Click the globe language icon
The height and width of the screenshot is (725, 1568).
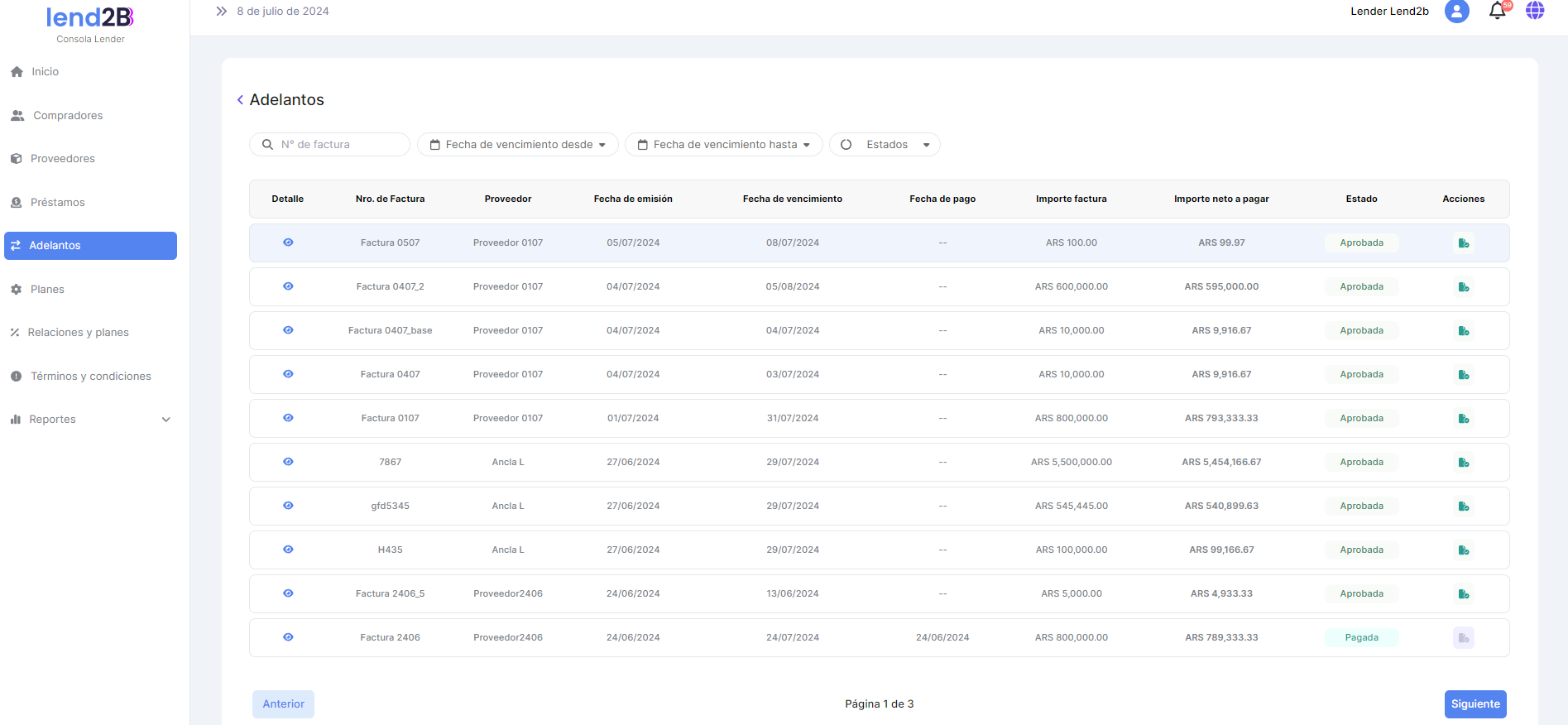tap(1535, 11)
